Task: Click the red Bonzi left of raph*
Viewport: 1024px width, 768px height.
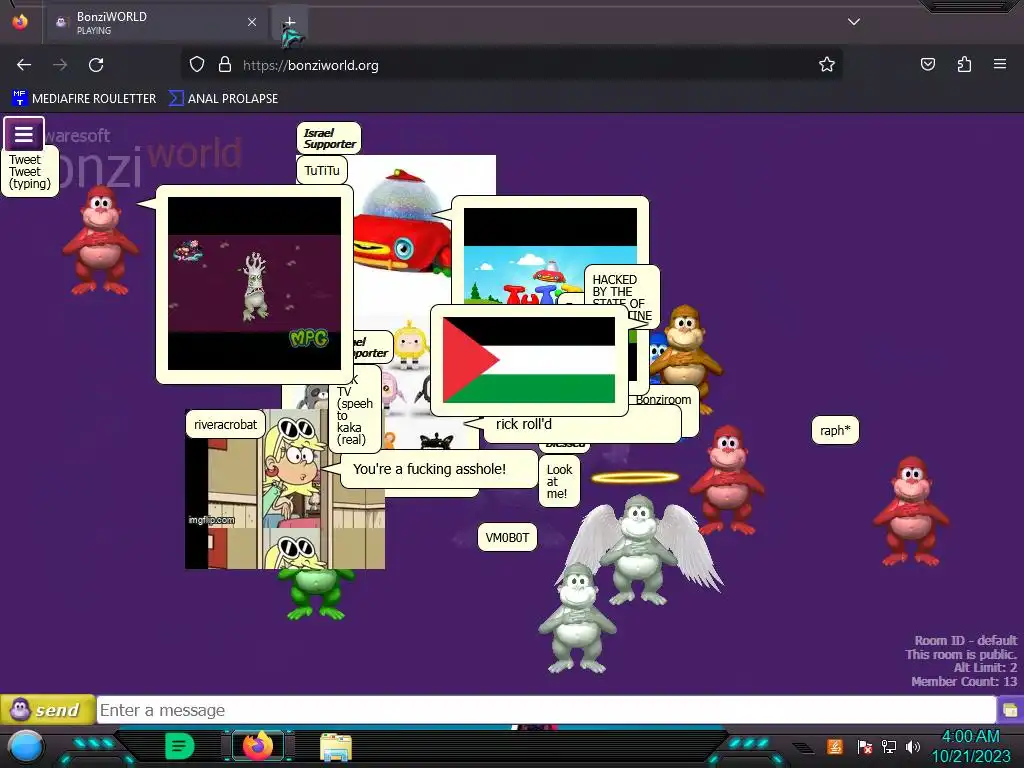Action: [x=727, y=480]
